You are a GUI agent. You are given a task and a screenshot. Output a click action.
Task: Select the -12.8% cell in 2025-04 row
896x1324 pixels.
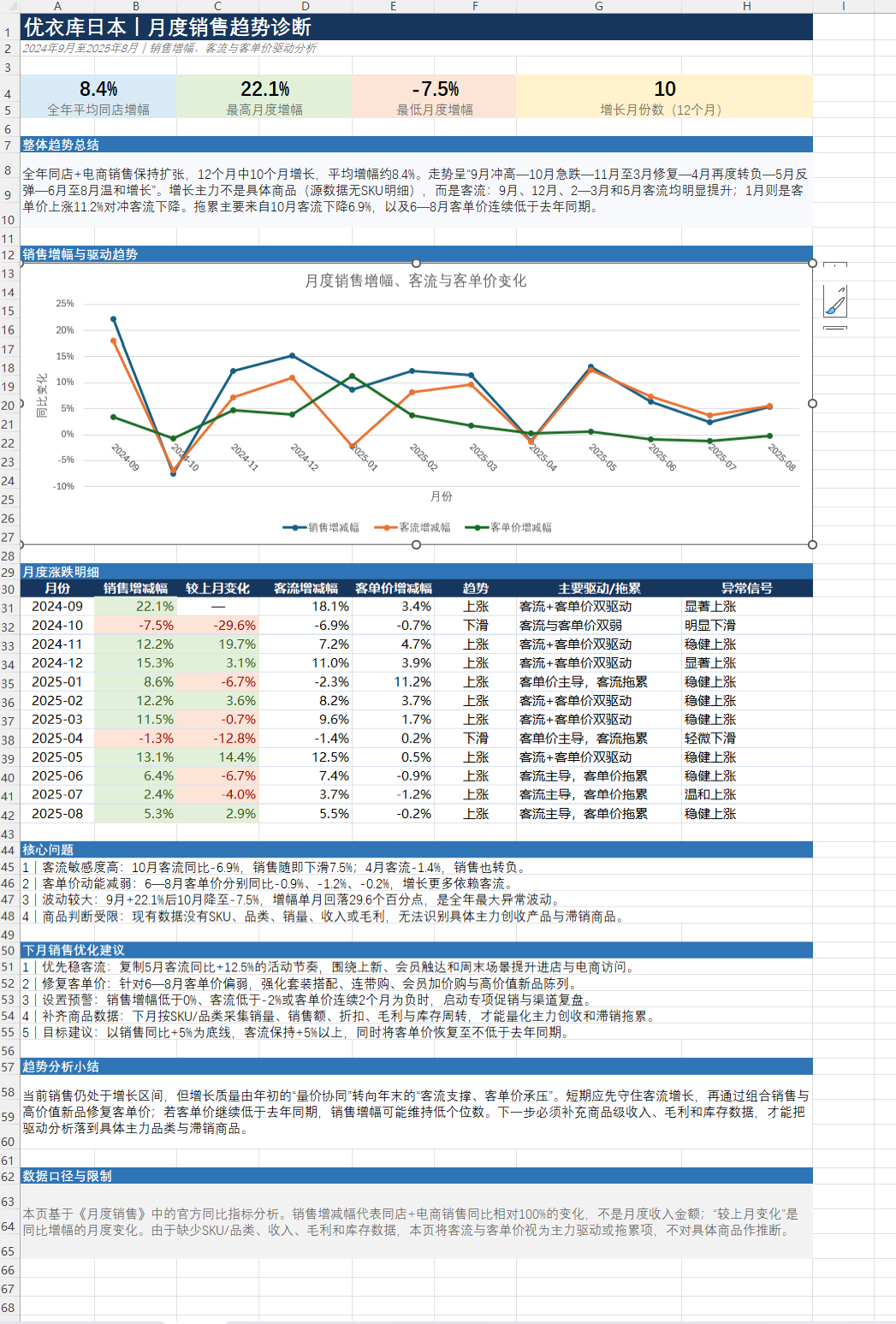(x=218, y=739)
